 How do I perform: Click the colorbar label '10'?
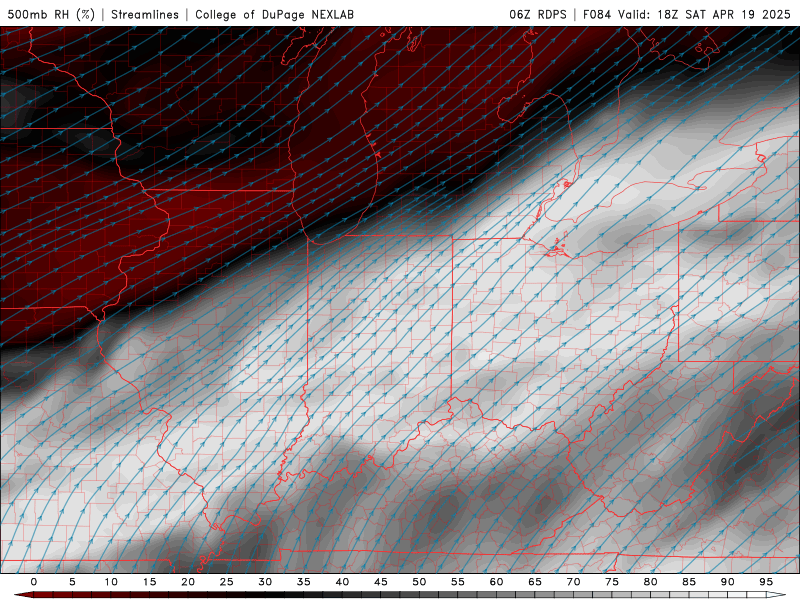coord(111,582)
